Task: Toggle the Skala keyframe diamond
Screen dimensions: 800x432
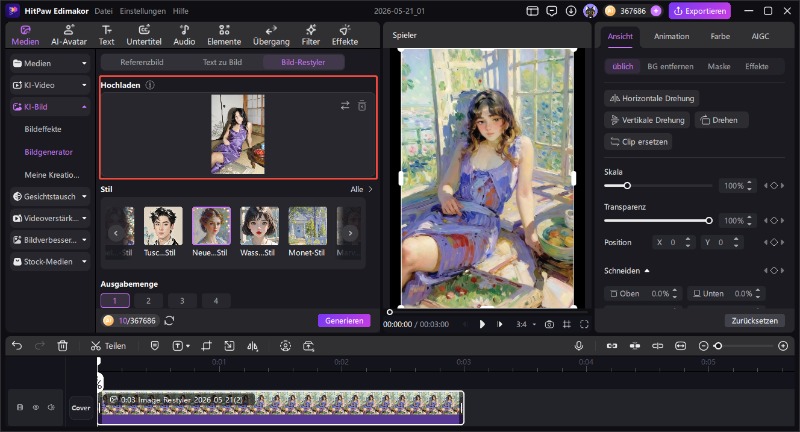Action: click(x=774, y=186)
